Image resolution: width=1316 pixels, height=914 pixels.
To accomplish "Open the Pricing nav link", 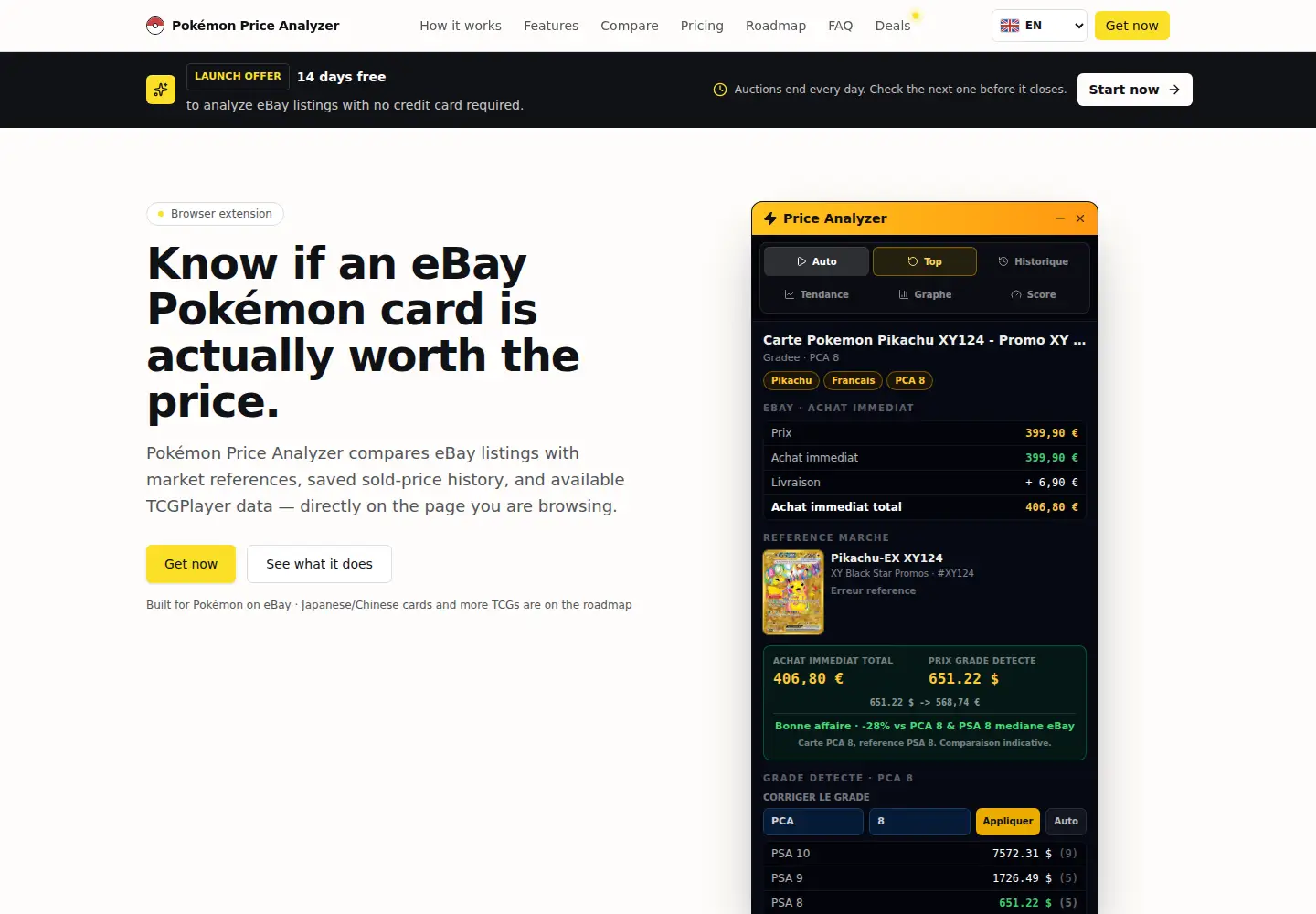I will point(702,26).
